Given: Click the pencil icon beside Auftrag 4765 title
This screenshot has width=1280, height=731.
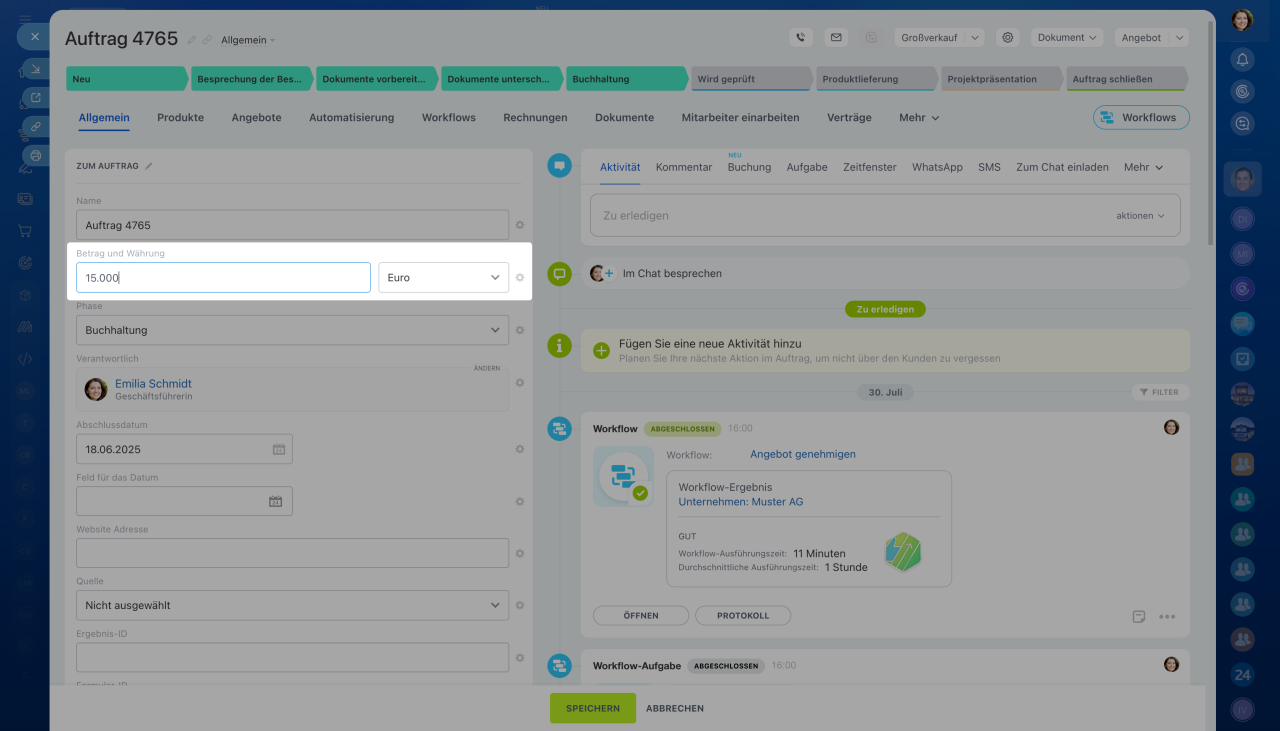Looking at the screenshot, I should [192, 40].
